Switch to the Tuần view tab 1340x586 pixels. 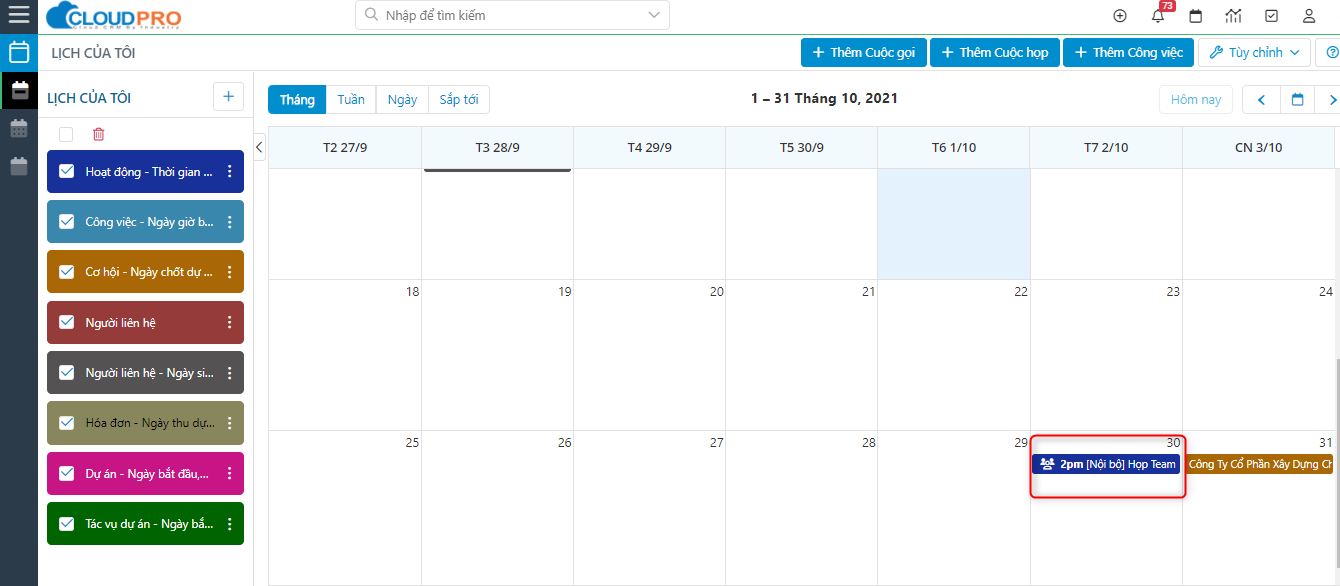pyautogui.click(x=351, y=100)
